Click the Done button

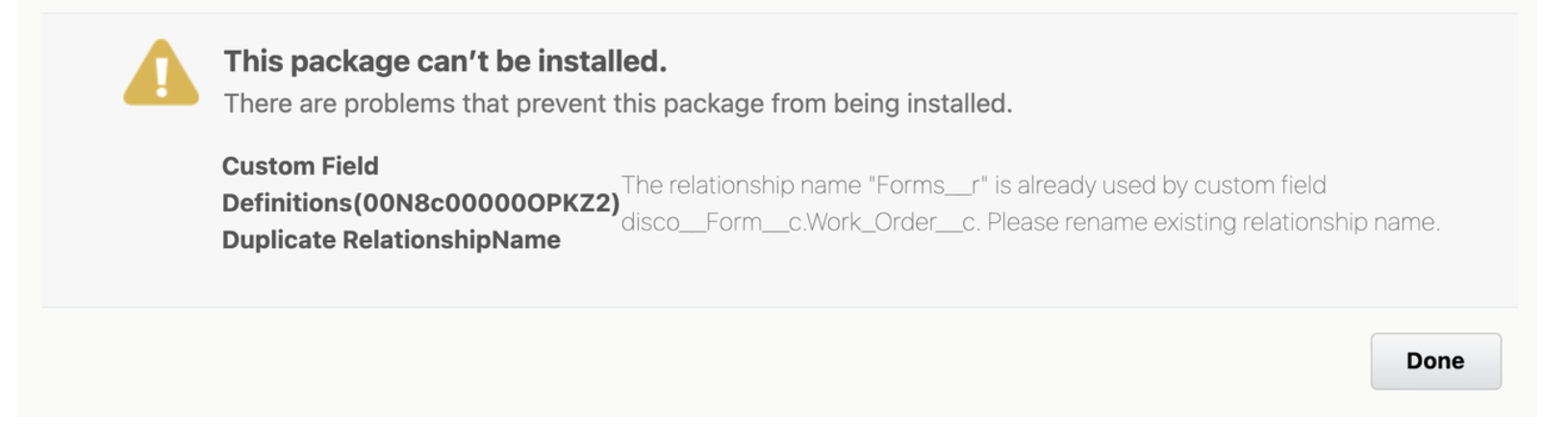coord(1435,361)
